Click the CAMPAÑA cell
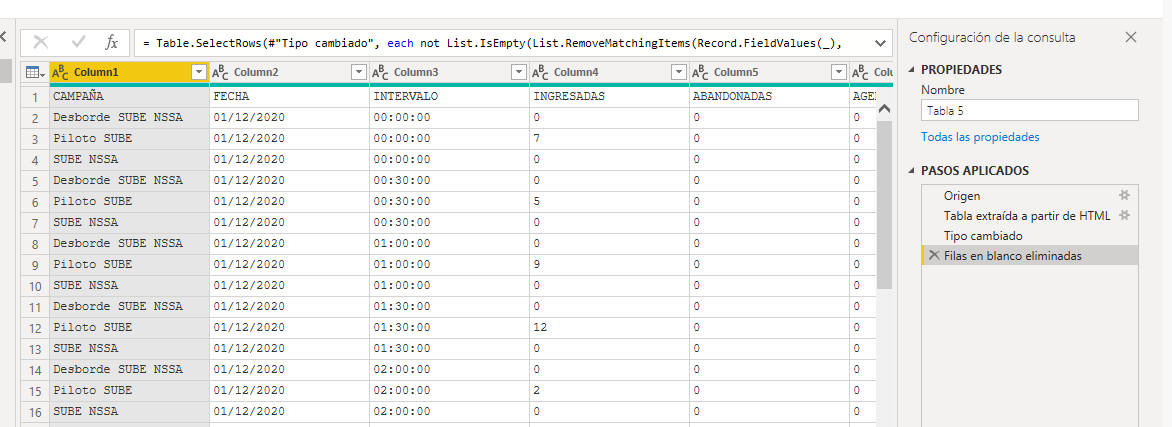The width and height of the screenshot is (1172, 427). click(x=129, y=96)
